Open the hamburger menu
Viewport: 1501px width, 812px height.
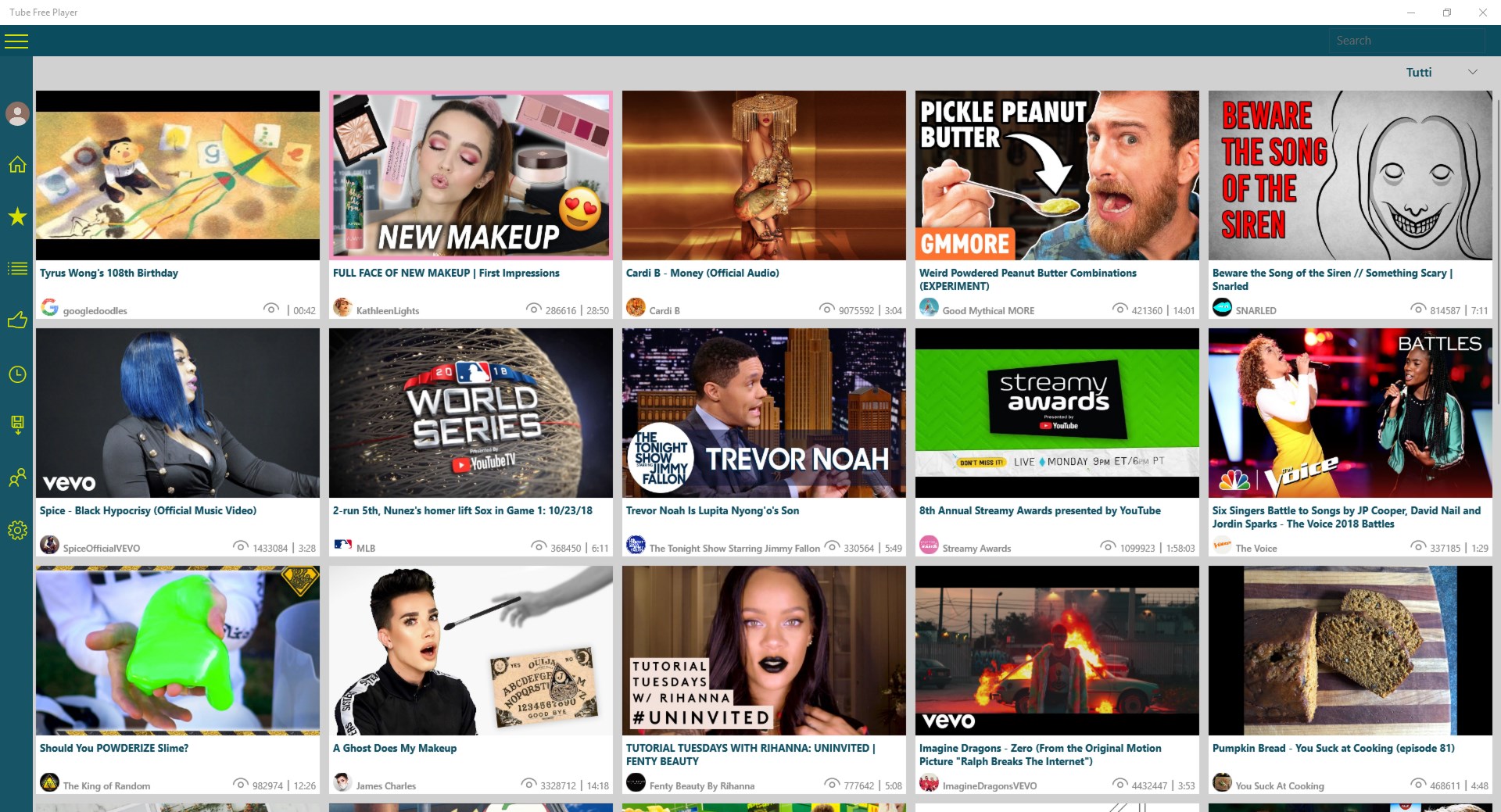click(x=16, y=41)
